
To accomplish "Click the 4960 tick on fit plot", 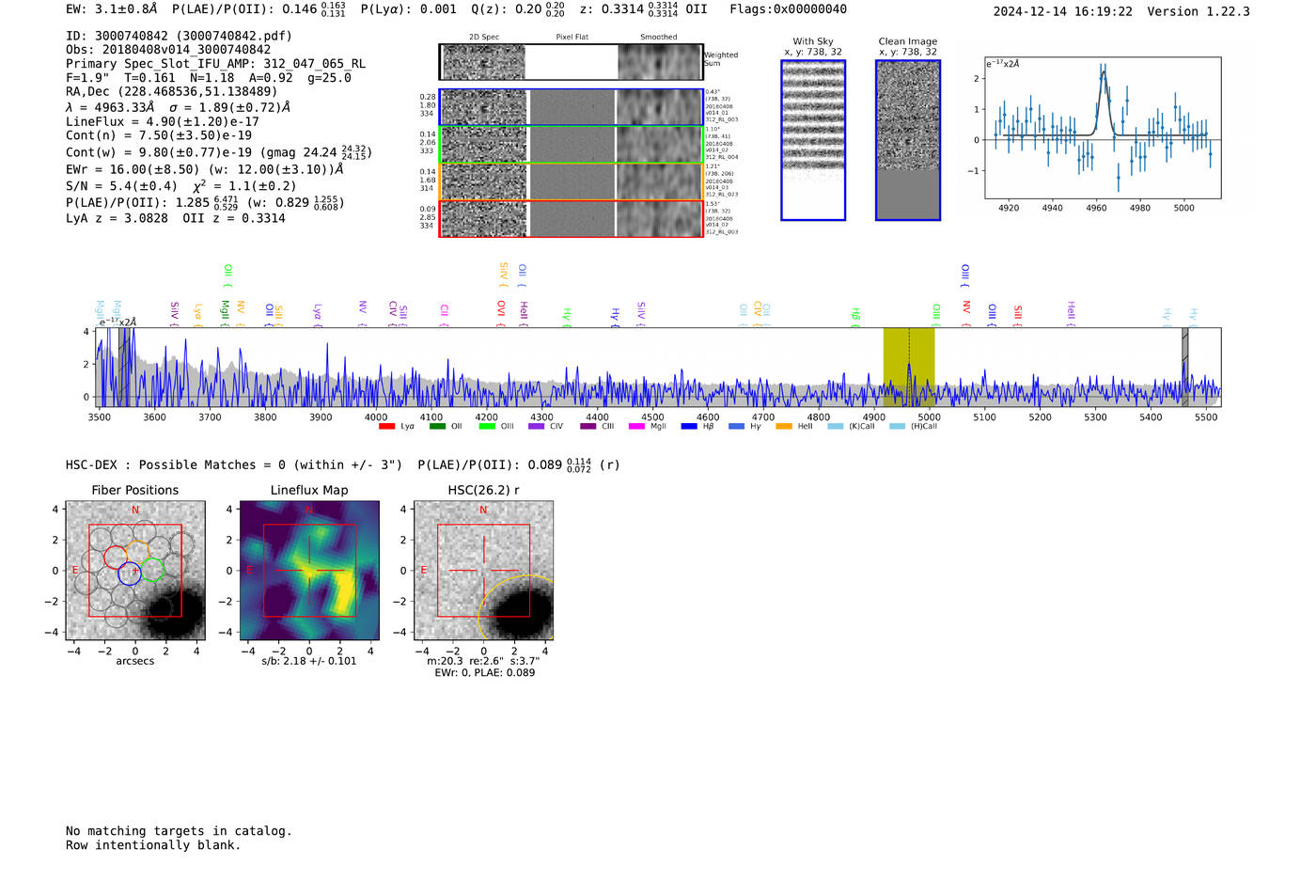I will (x=1096, y=208).
